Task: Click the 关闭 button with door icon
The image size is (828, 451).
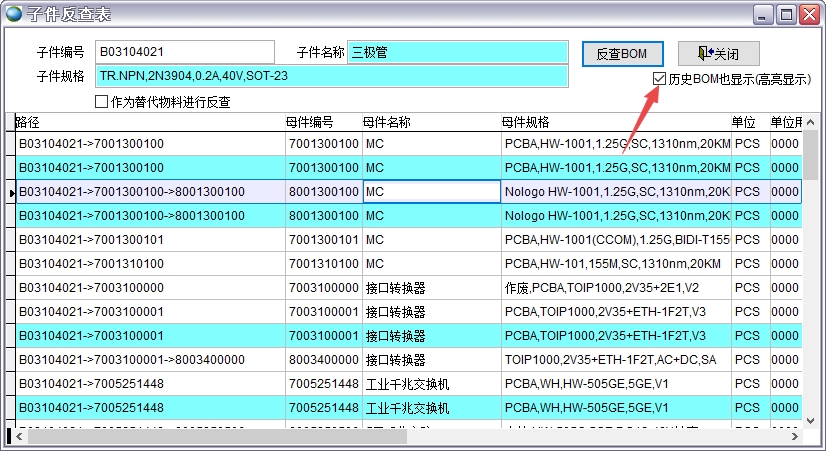Action: tap(718, 53)
